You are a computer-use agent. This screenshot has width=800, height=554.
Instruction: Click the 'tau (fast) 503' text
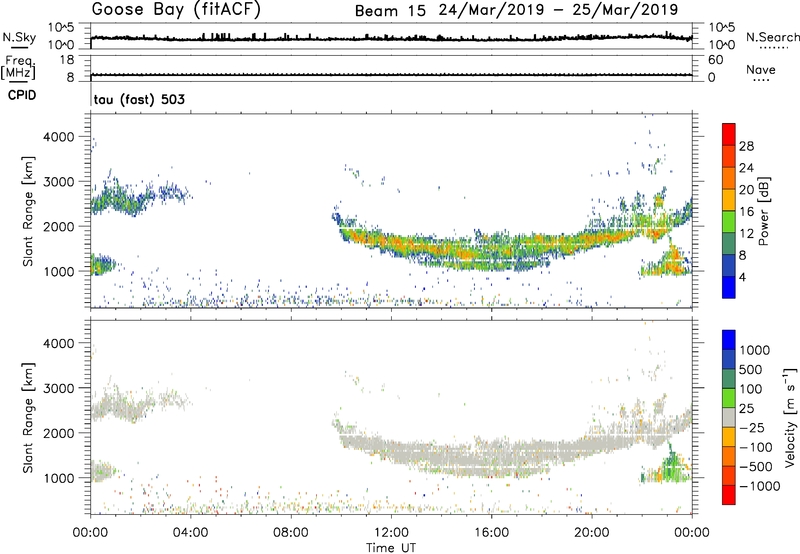click(139, 99)
